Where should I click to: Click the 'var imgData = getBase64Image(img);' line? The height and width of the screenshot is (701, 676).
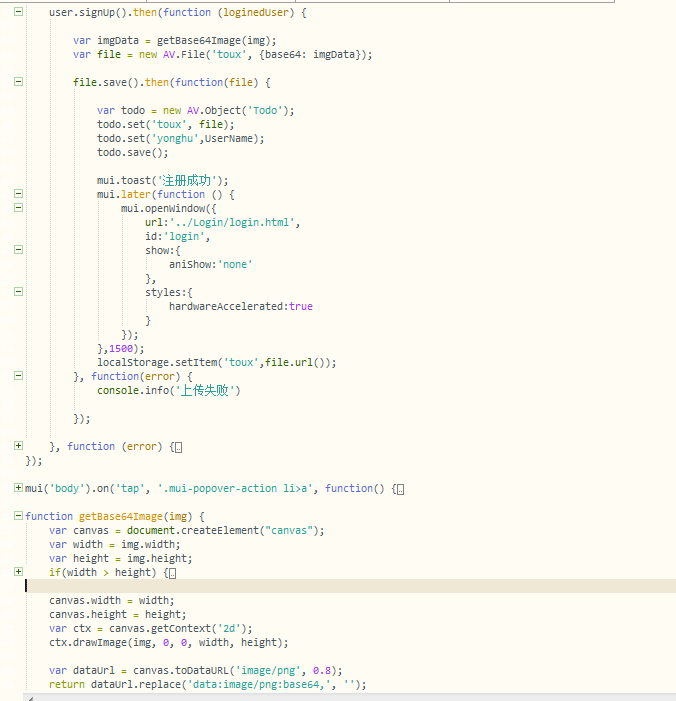pyautogui.click(x=175, y=41)
